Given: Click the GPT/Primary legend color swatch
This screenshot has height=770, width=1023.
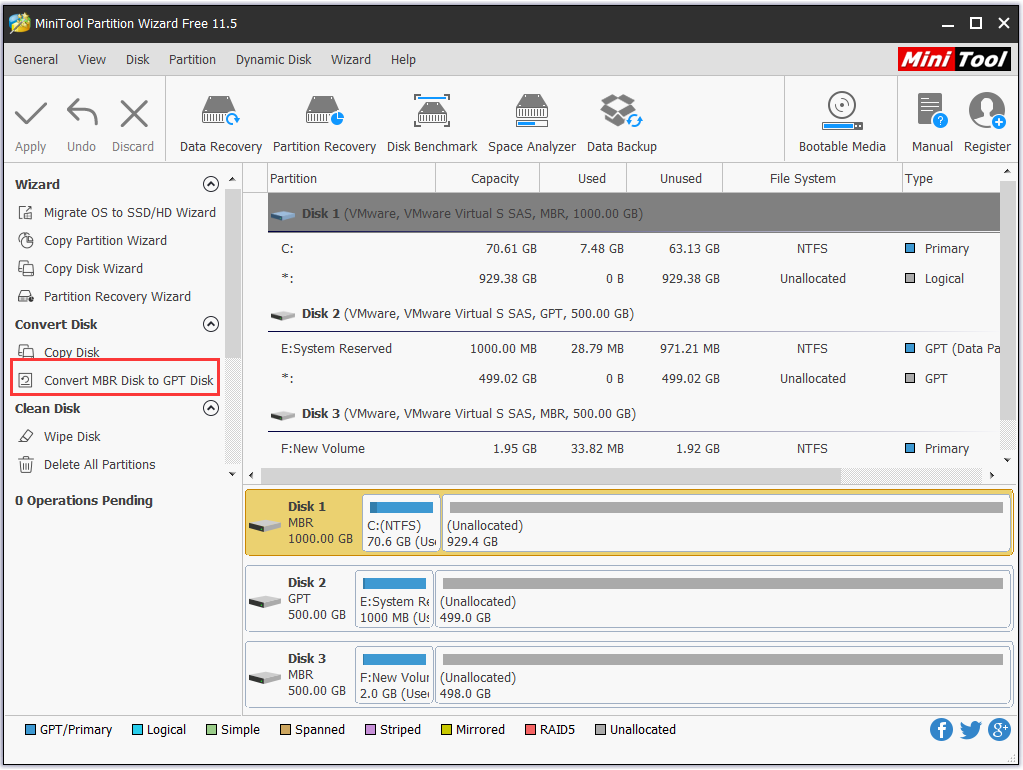Looking at the screenshot, I should [30, 730].
